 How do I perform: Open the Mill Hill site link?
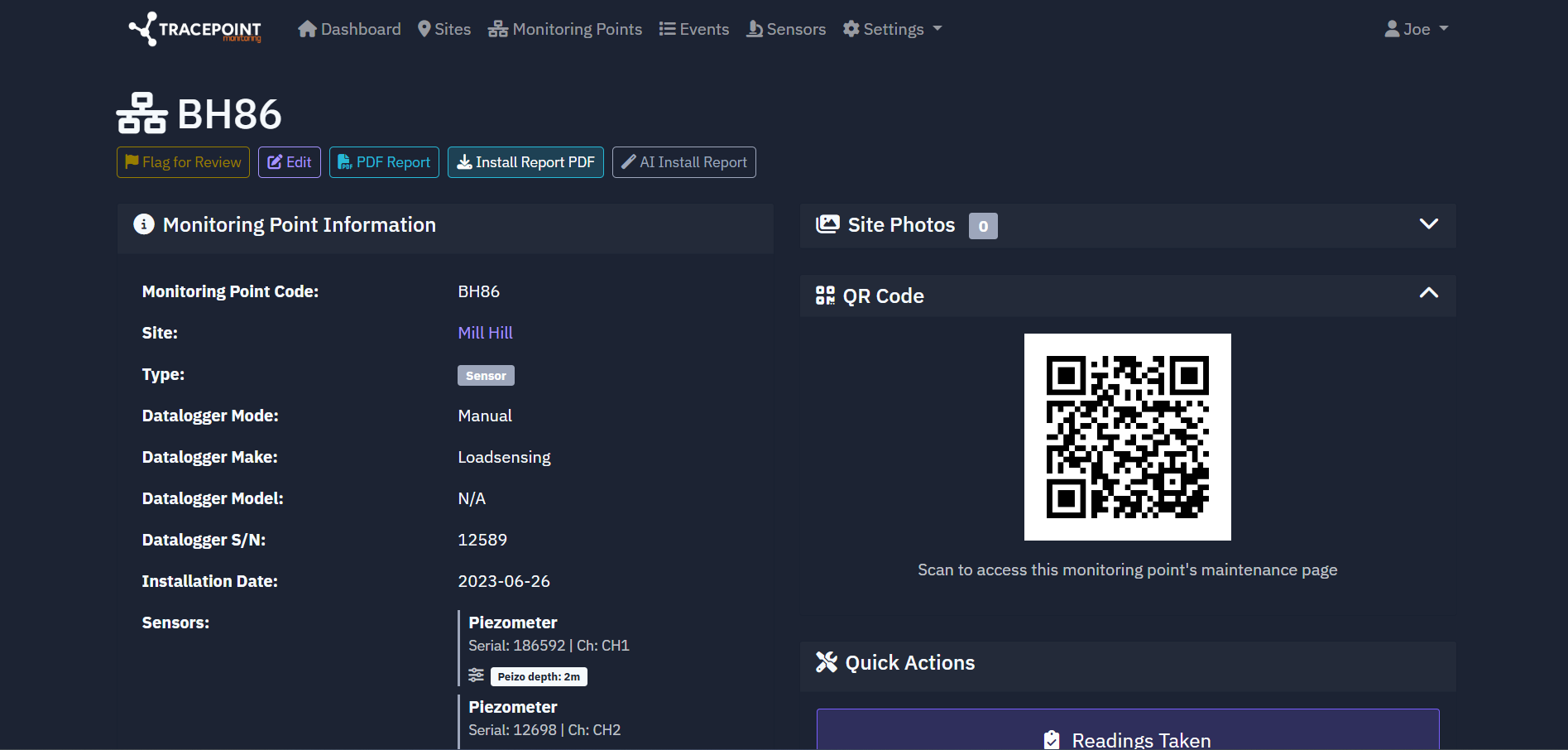[x=485, y=333]
